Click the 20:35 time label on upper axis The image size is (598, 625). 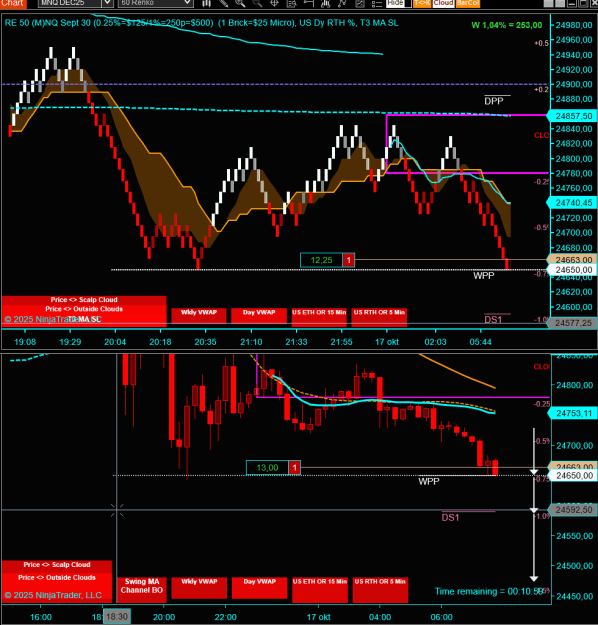(205, 342)
